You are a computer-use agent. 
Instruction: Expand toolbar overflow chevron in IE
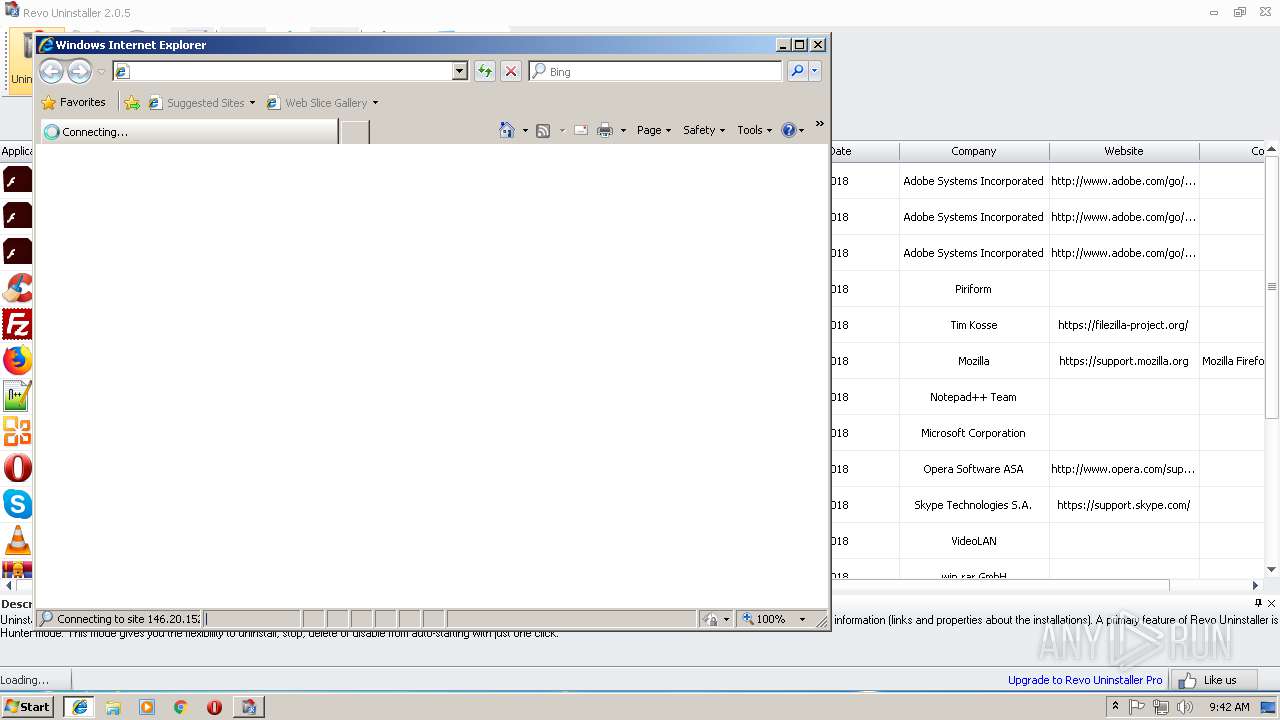pyautogui.click(x=819, y=124)
